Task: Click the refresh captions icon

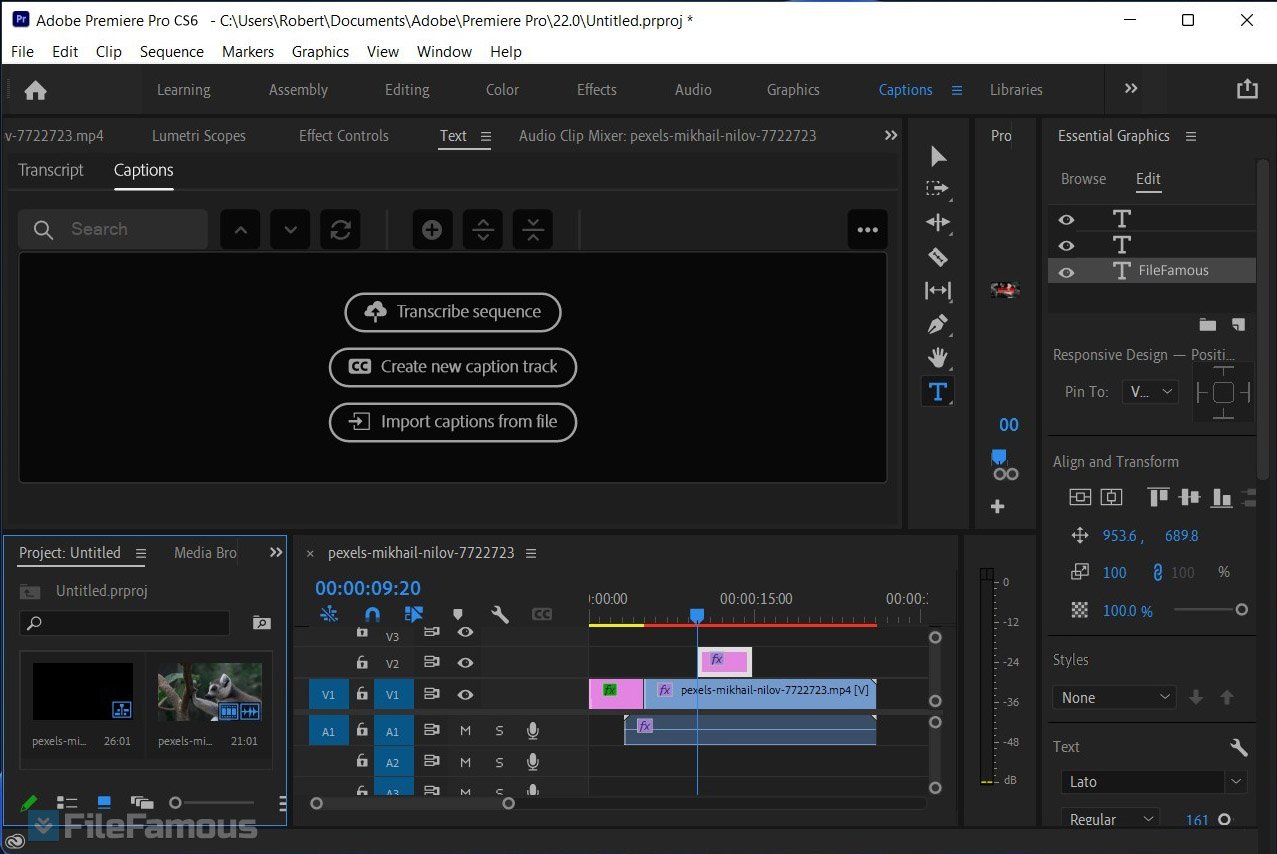Action: (x=340, y=230)
